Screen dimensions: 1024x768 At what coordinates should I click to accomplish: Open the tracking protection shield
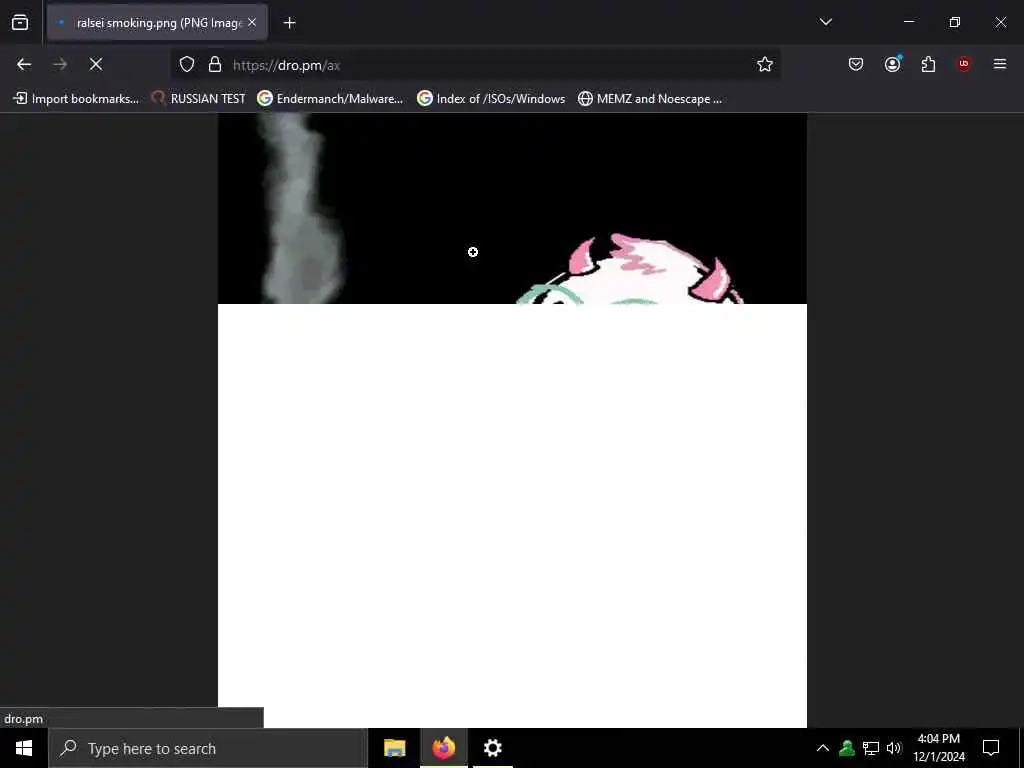[x=187, y=65]
